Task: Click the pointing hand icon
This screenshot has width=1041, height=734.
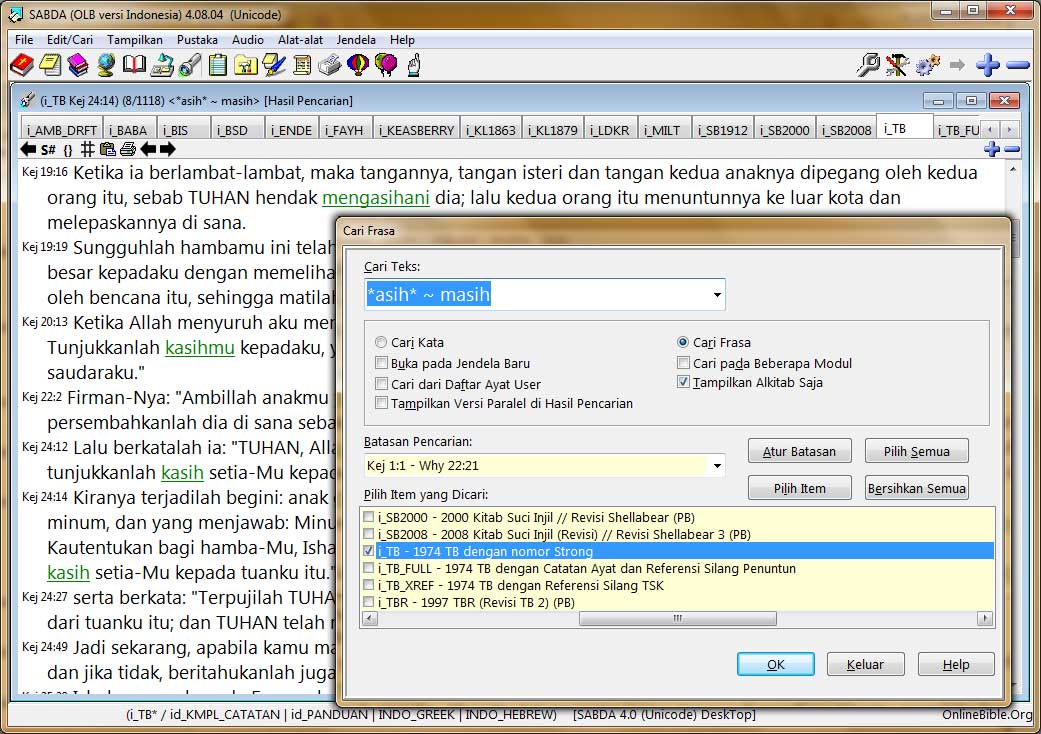Action: click(414, 65)
